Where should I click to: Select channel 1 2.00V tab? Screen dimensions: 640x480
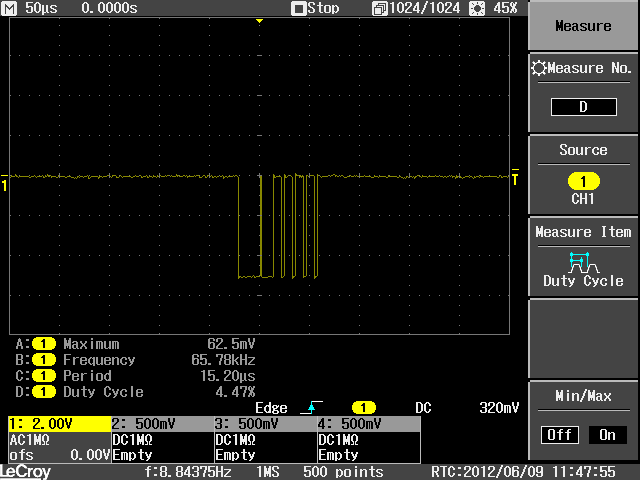[60, 424]
